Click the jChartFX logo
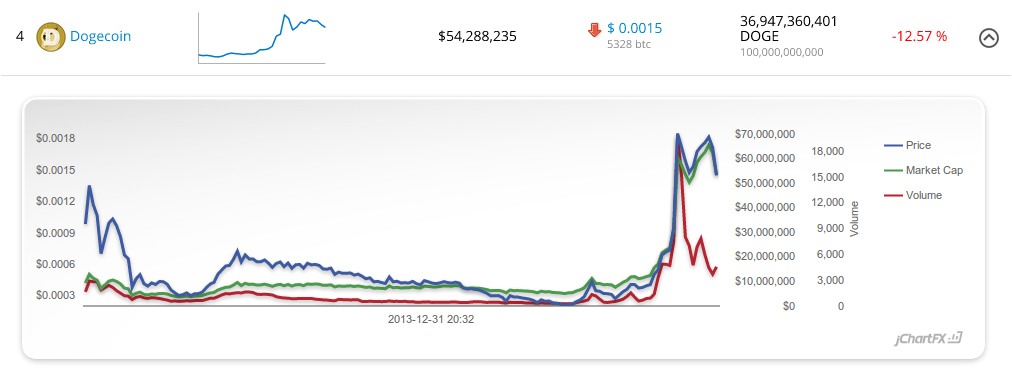 coord(929,338)
